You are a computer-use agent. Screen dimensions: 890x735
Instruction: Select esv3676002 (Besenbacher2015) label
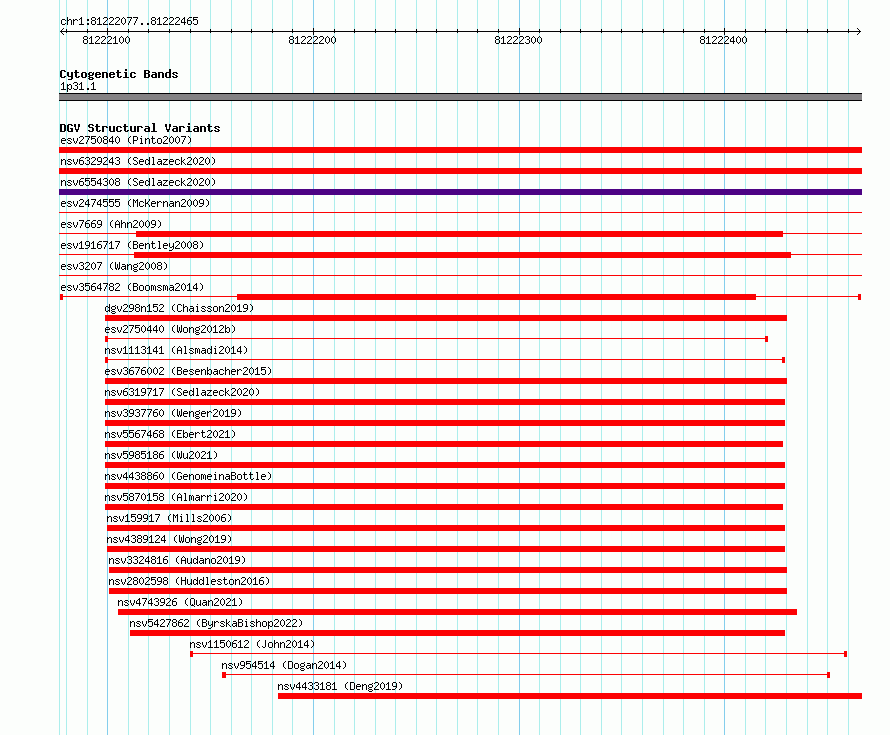coord(188,371)
